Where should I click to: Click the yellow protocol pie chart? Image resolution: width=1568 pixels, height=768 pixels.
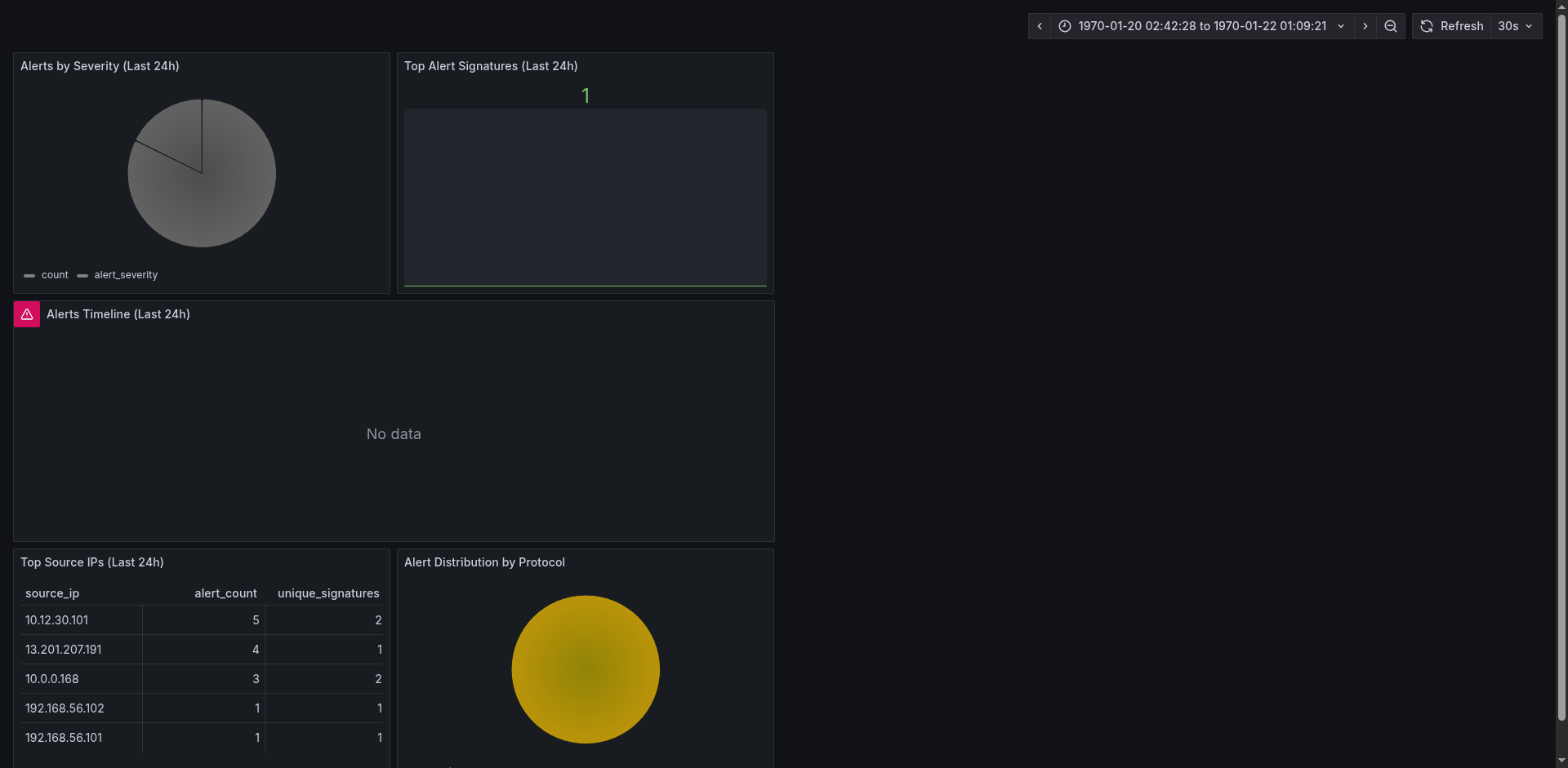tap(586, 669)
